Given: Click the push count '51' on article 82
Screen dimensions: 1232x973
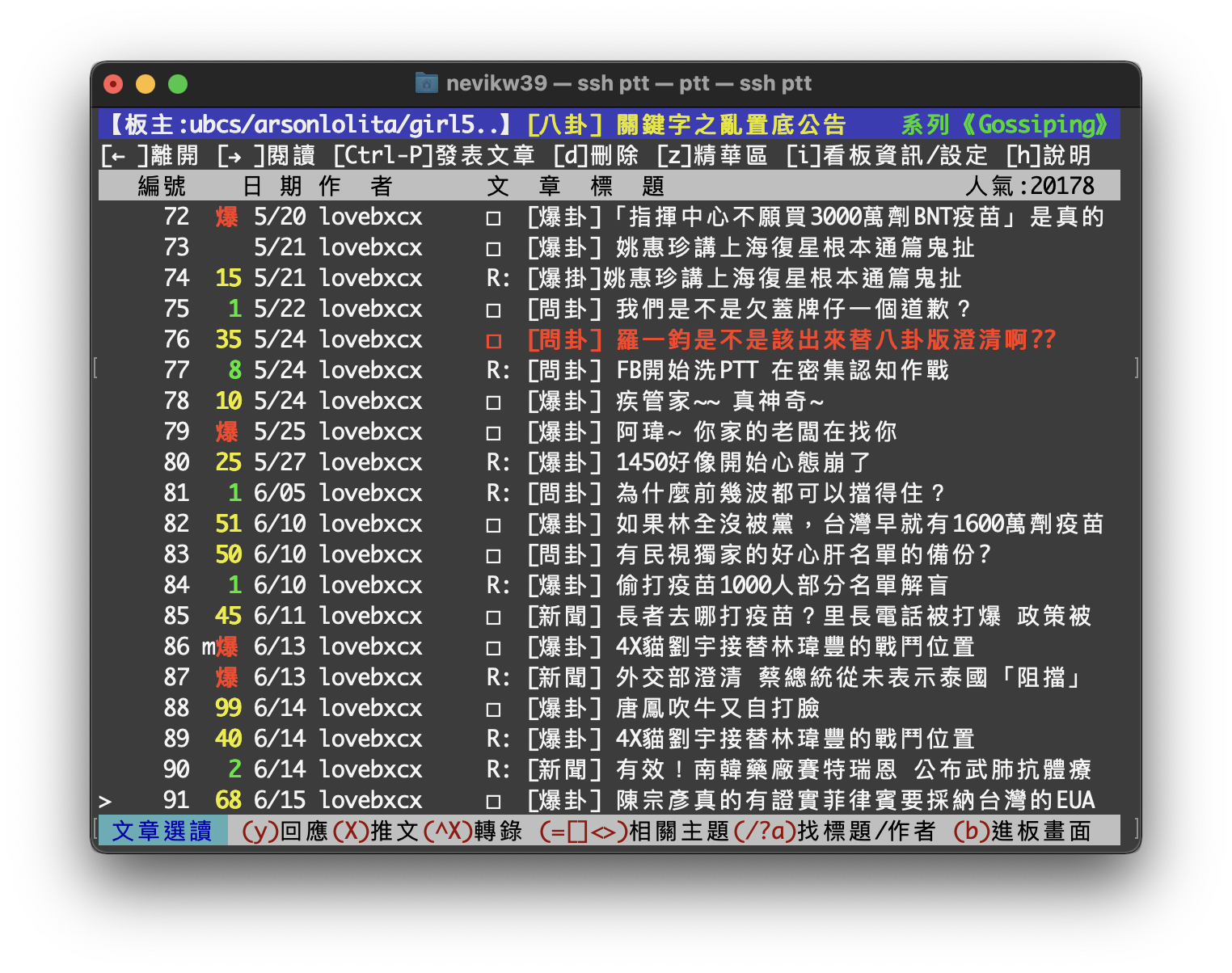Looking at the screenshot, I should click(x=228, y=524).
